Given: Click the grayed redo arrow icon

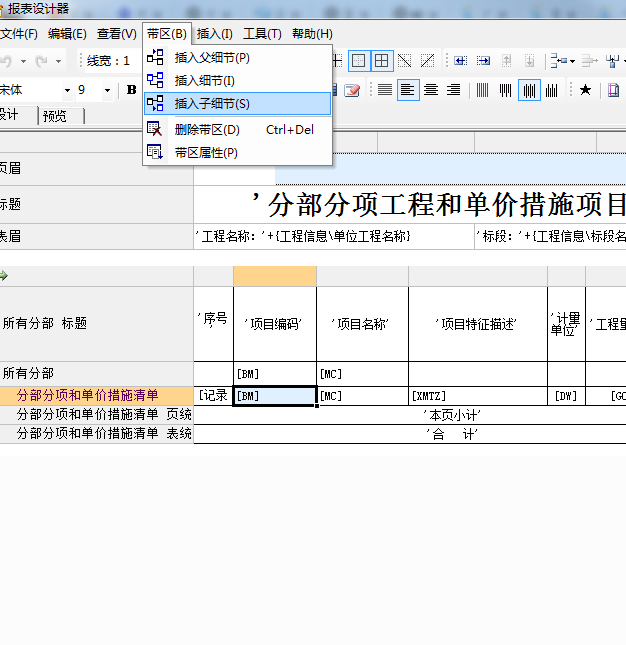Looking at the screenshot, I should 41,61.
